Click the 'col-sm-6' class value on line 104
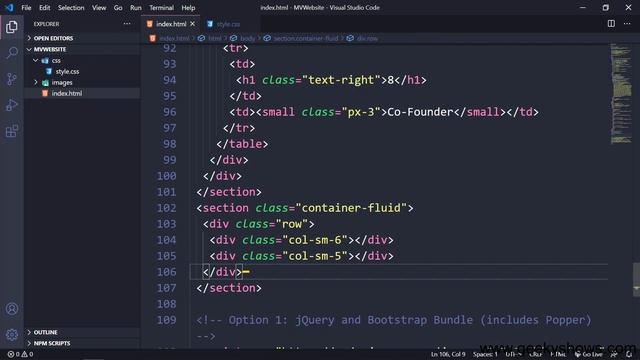The width and height of the screenshot is (640, 360). [x=315, y=240]
